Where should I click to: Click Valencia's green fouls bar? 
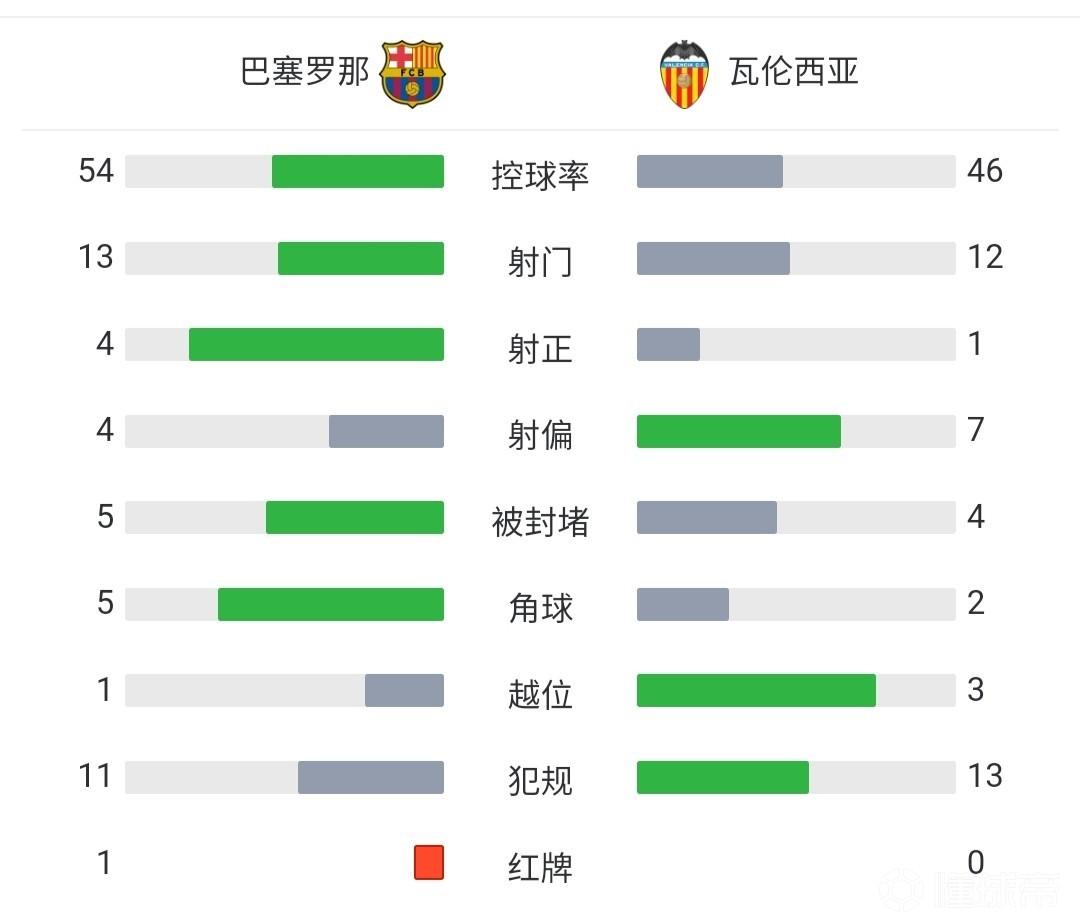[x=723, y=777]
